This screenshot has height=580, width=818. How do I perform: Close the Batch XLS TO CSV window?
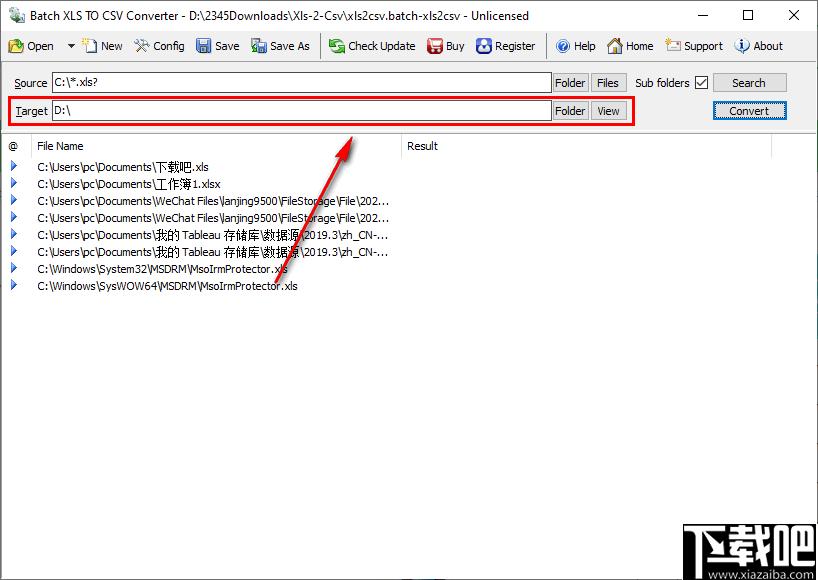[794, 15]
